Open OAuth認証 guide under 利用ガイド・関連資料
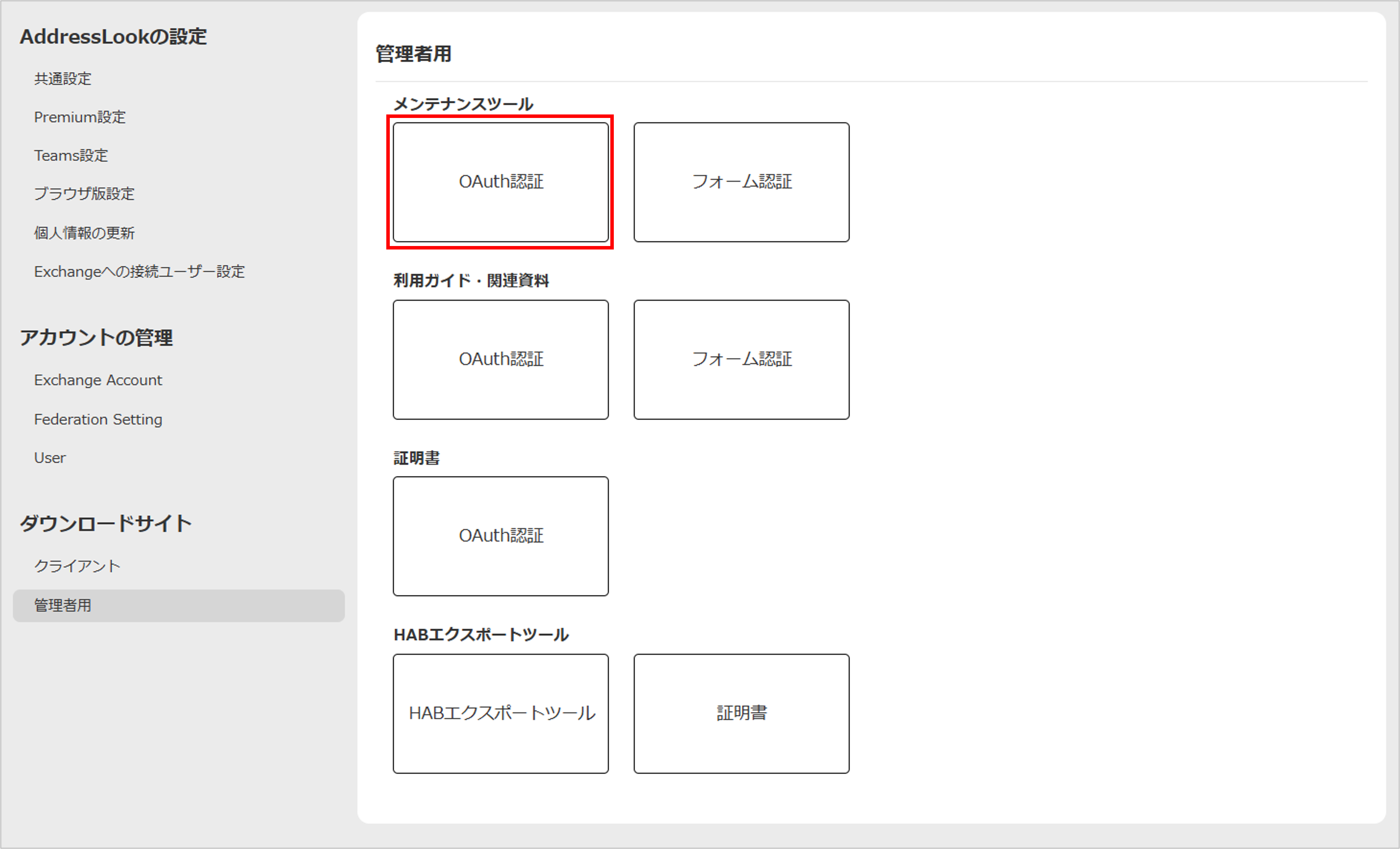Image resolution: width=1400 pixels, height=849 pixels. click(500, 359)
